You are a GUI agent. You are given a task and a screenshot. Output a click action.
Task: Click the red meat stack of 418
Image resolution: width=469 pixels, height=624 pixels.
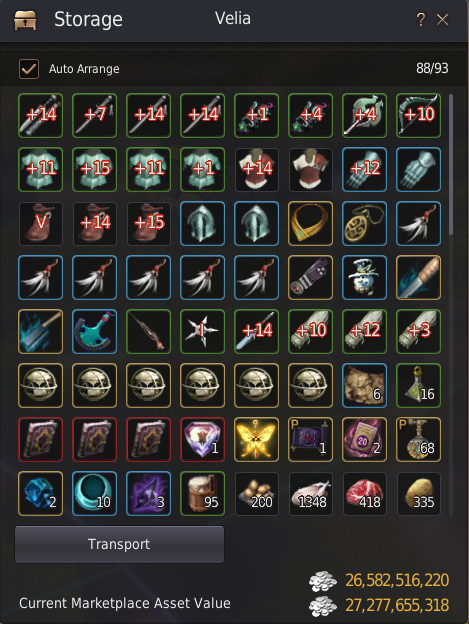(x=364, y=493)
